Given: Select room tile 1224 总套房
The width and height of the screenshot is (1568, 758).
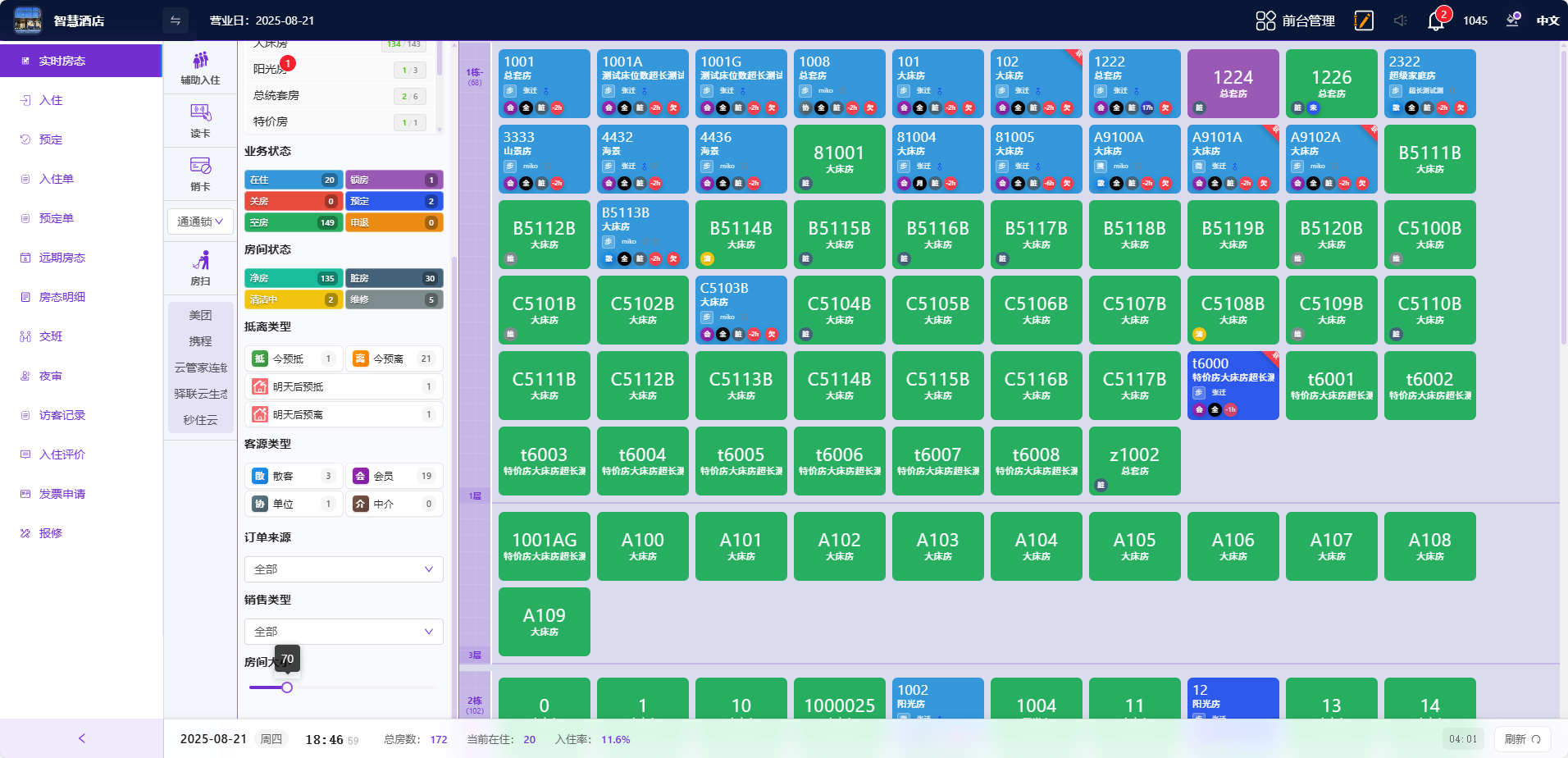Looking at the screenshot, I should [1233, 83].
